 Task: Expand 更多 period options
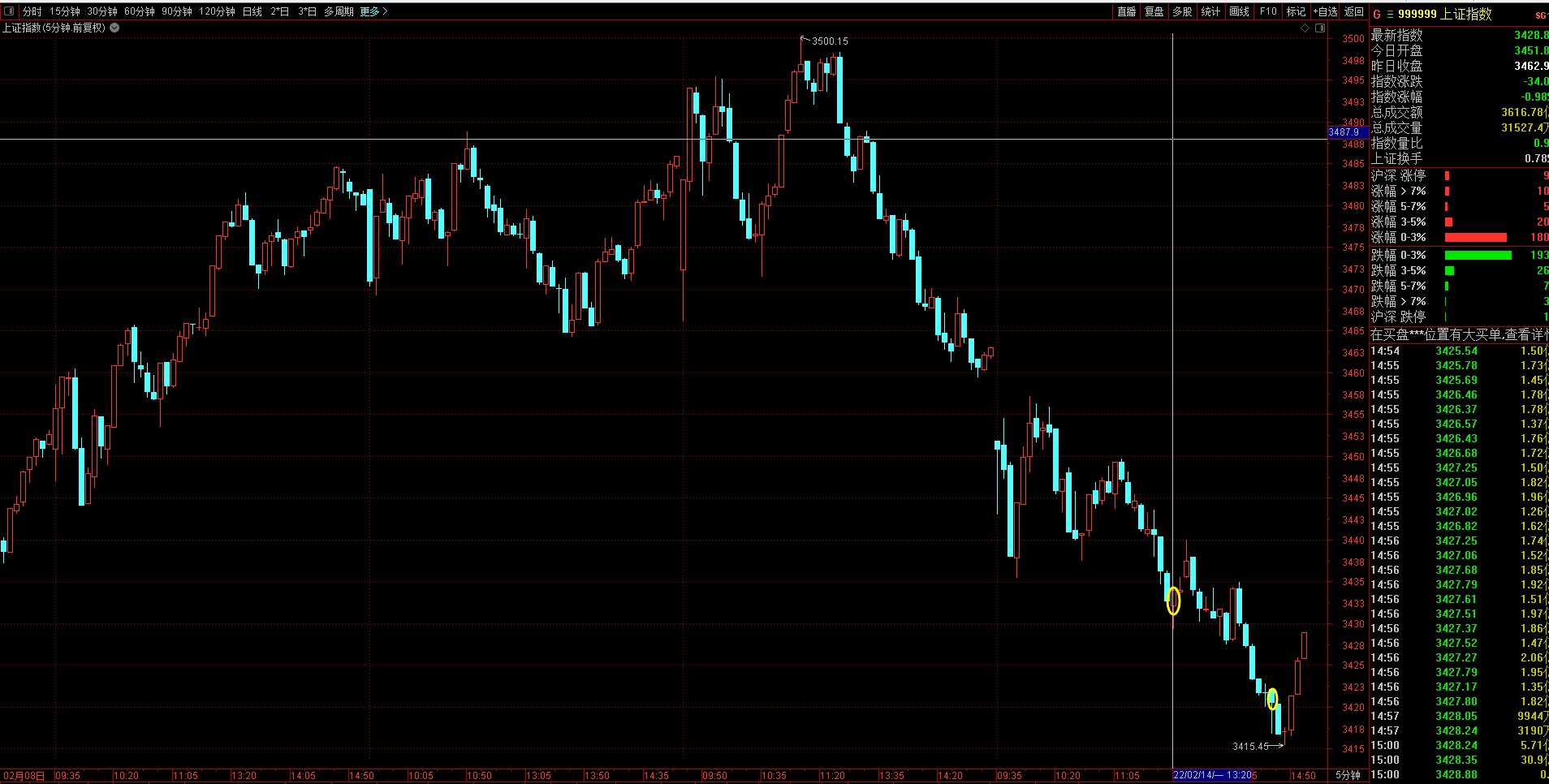(373, 11)
